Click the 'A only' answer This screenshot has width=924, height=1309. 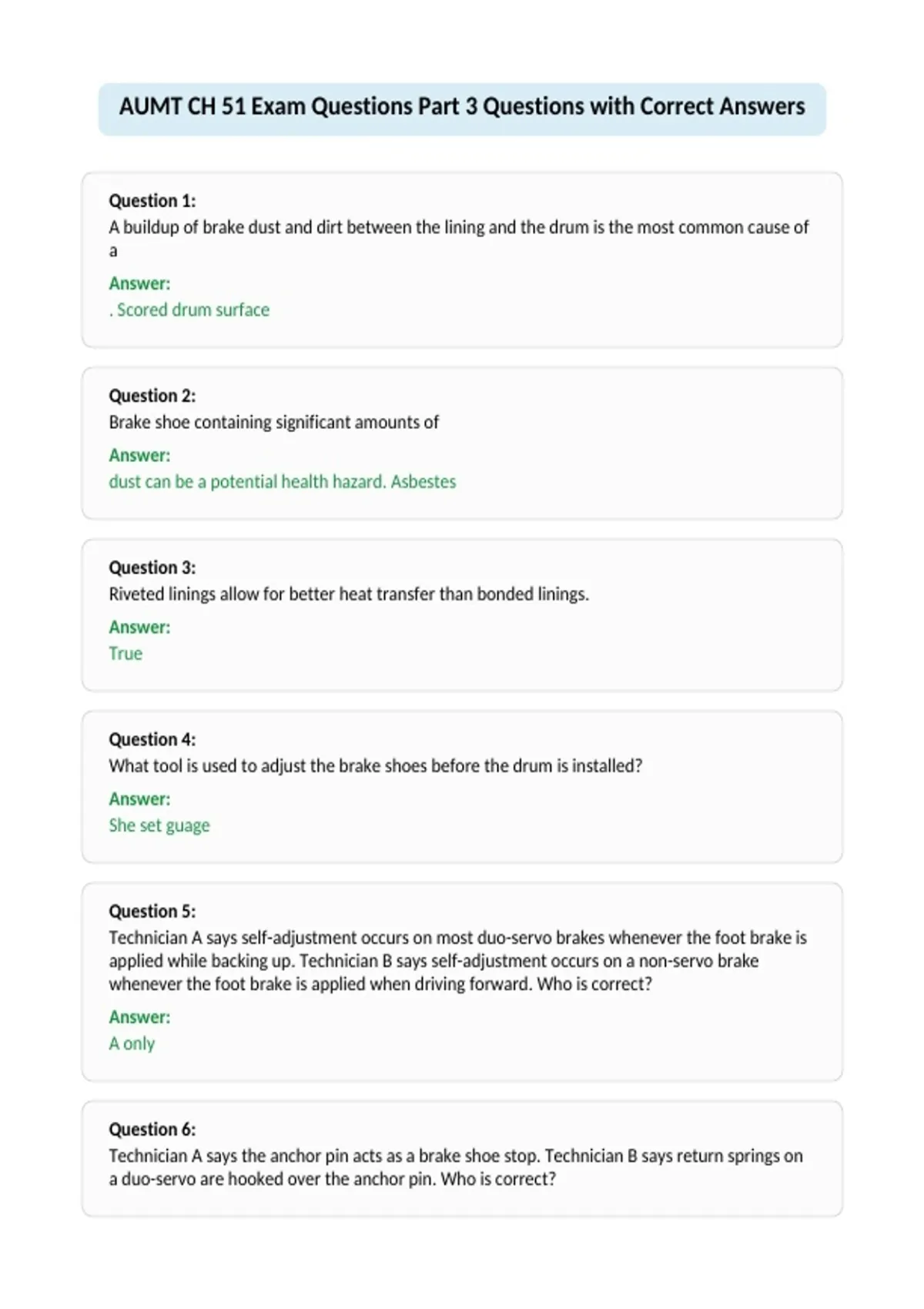click(x=132, y=1043)
